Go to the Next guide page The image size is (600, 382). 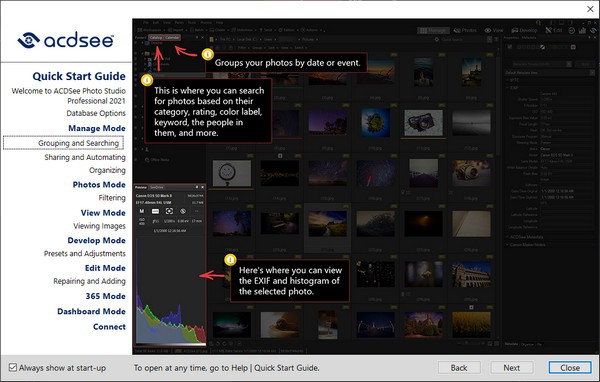[x=512, y=368]
